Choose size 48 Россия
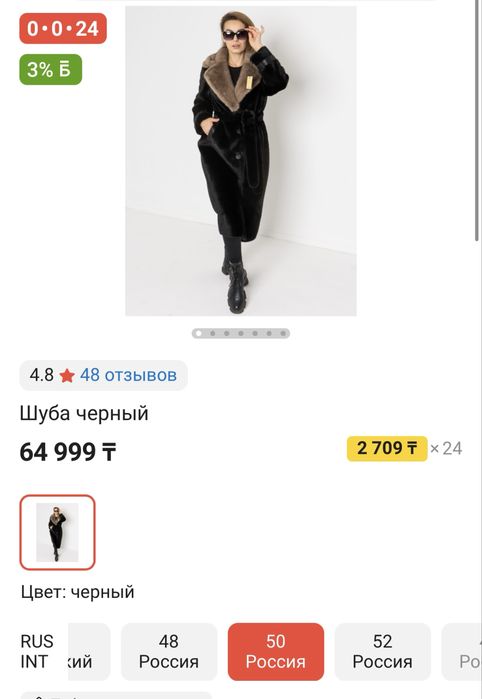Screen dimensions: 482x699 169,652
